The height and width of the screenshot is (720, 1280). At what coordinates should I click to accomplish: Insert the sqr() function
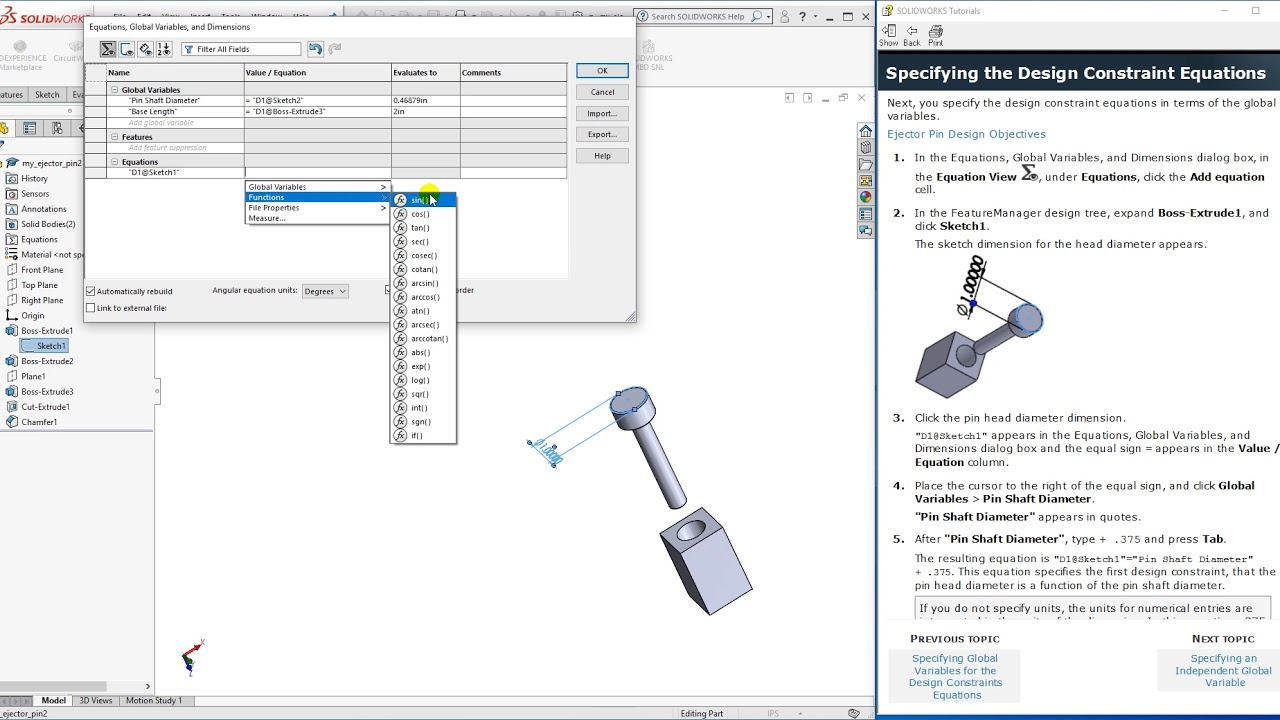[423, 394]
